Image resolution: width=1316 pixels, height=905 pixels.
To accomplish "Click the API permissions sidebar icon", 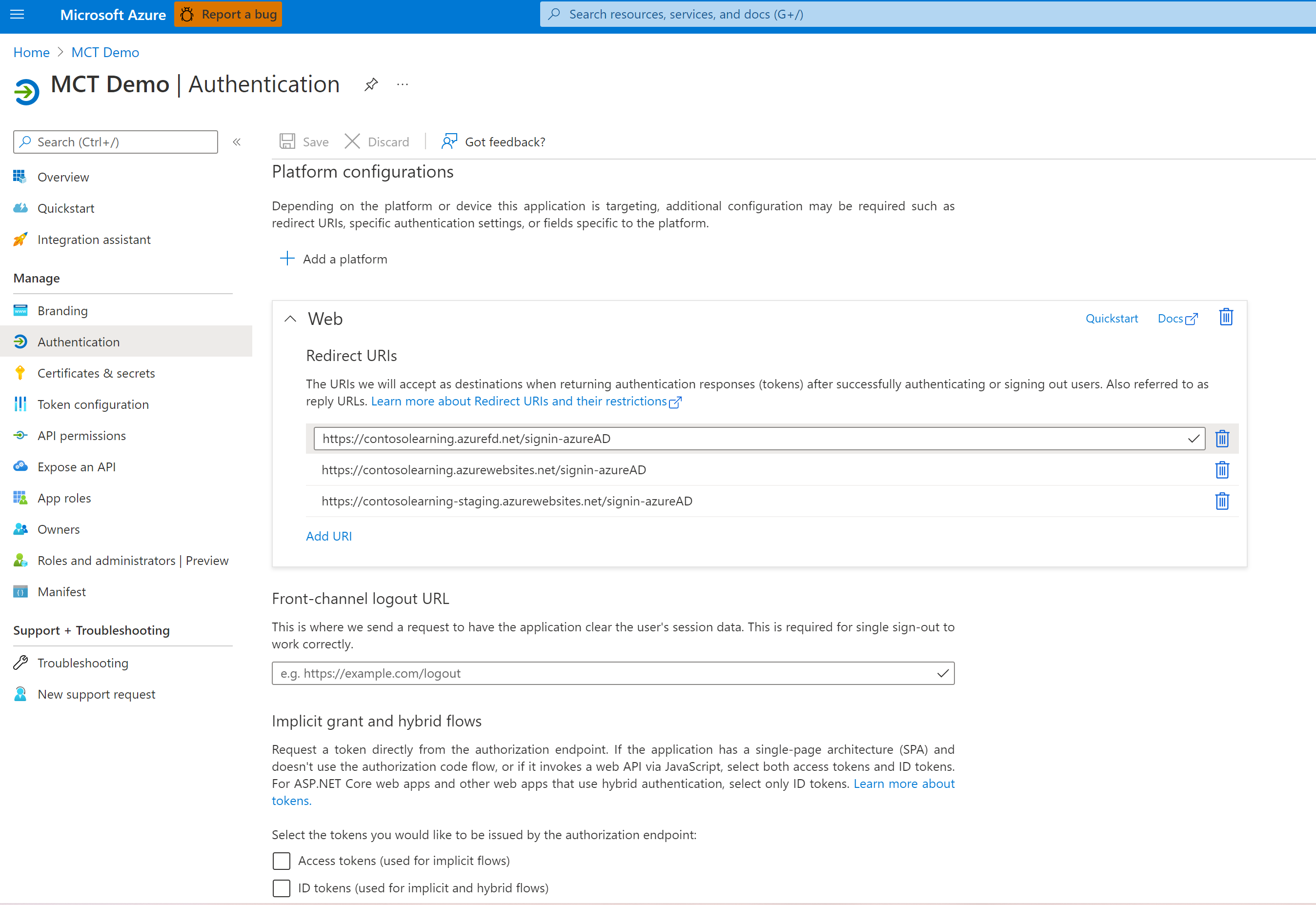I will 20,435.
